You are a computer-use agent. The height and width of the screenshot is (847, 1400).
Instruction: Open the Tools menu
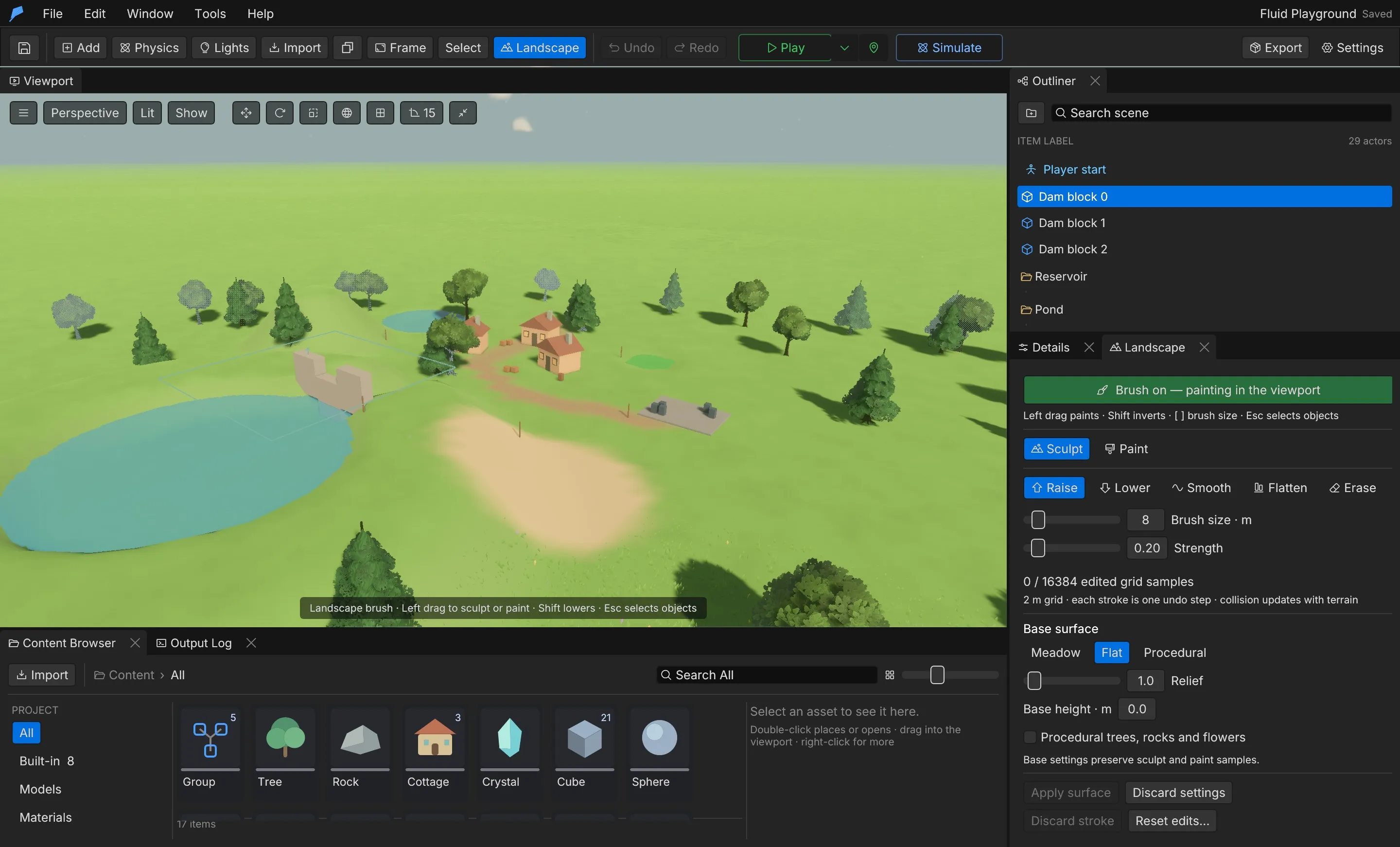pyautogui.click(x=210, y=13)
